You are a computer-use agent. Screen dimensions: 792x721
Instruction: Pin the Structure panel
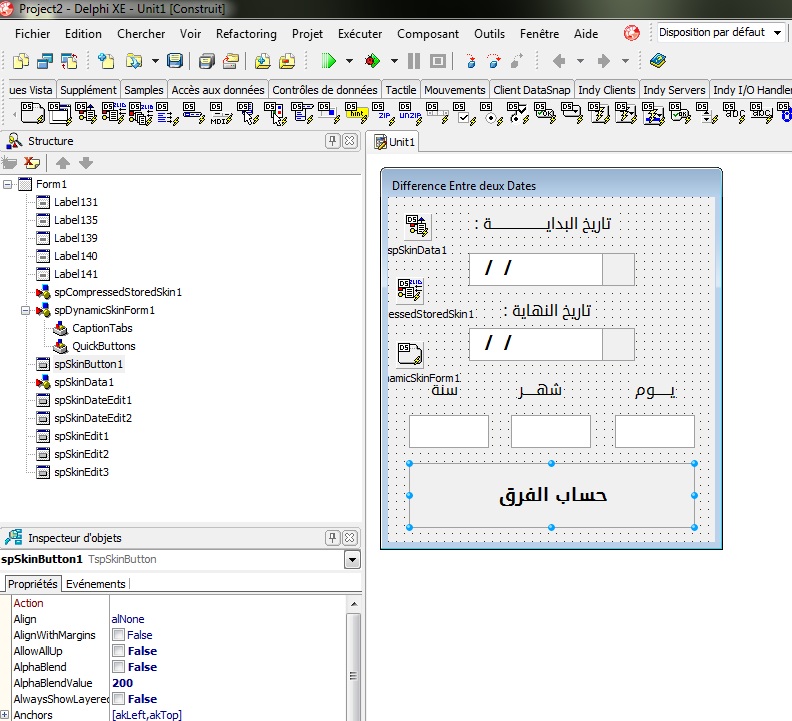tap(332, 141)
